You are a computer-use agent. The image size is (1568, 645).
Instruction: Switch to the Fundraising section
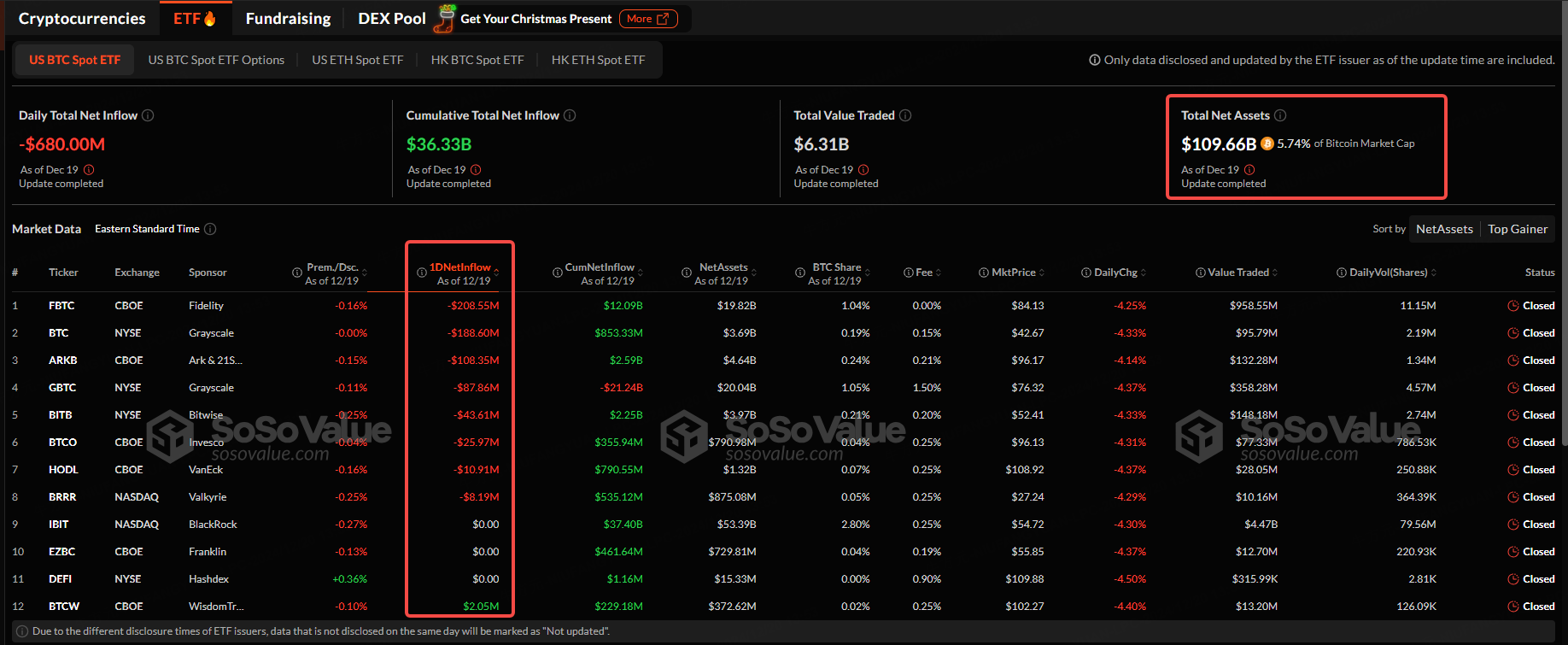click(288, 19)
